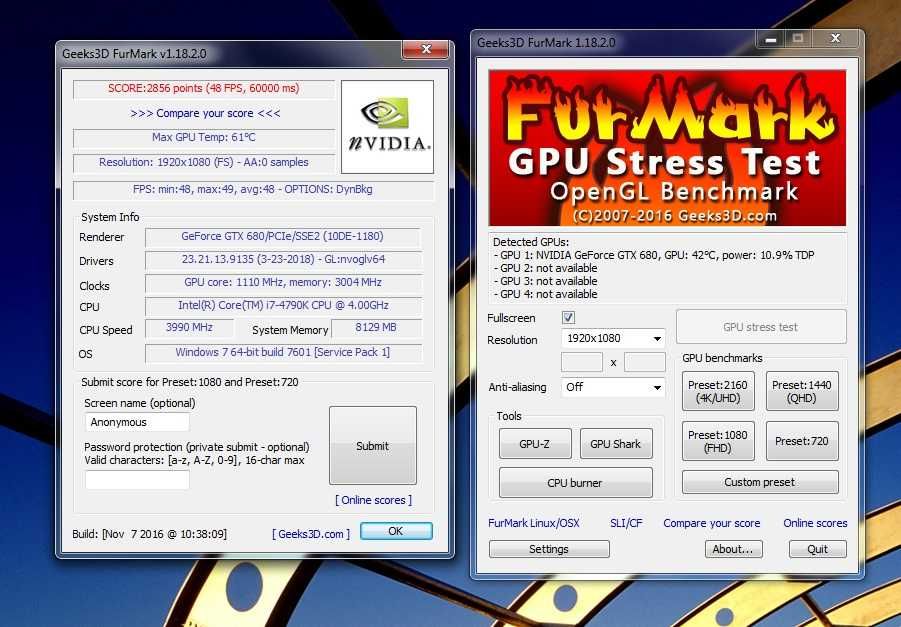The image size is (901, 627).
Task: Click the Screen name field with Anonymous
Action: tap(137, 422)
